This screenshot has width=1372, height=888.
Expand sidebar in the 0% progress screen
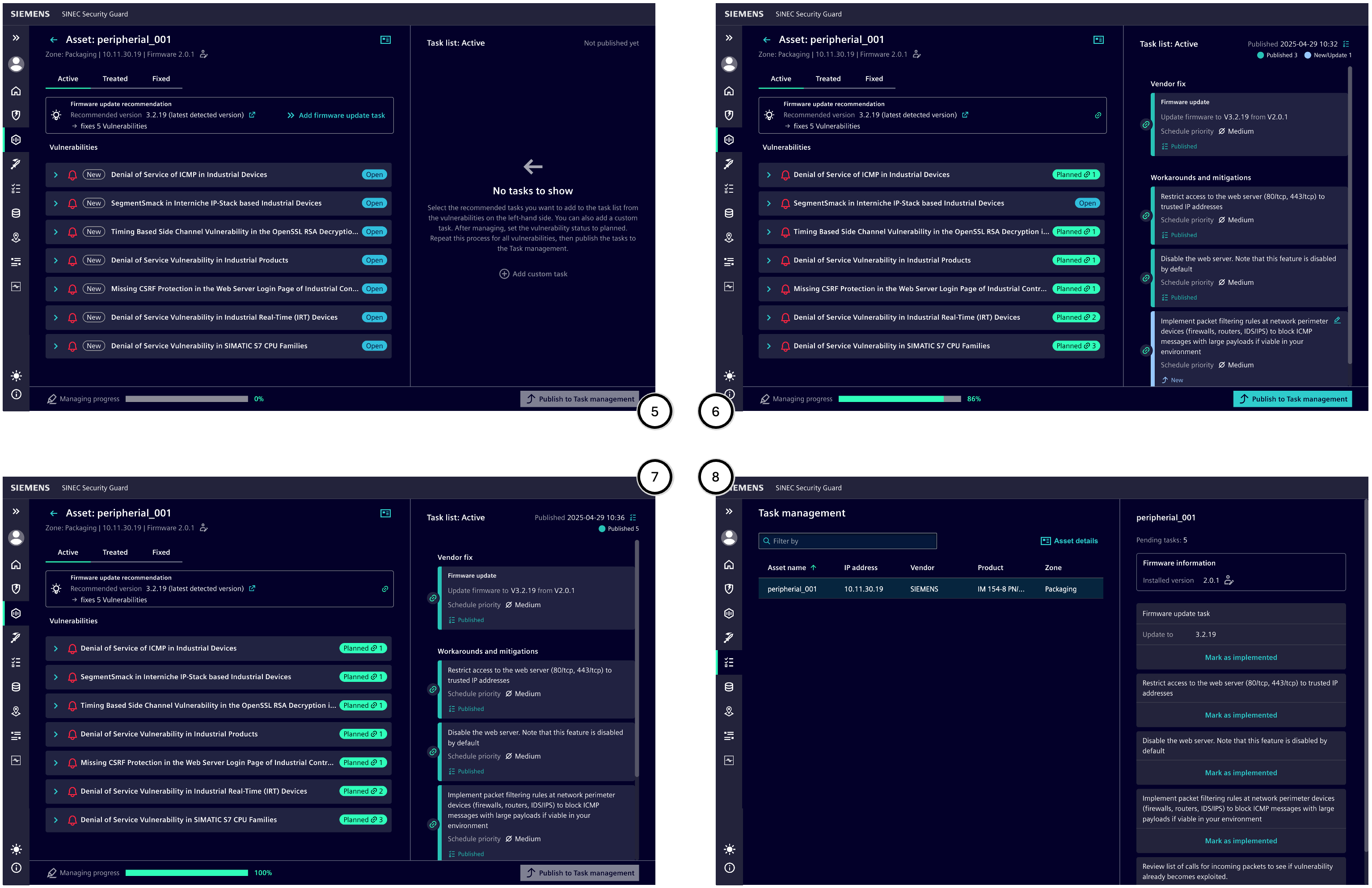(16, 38)
